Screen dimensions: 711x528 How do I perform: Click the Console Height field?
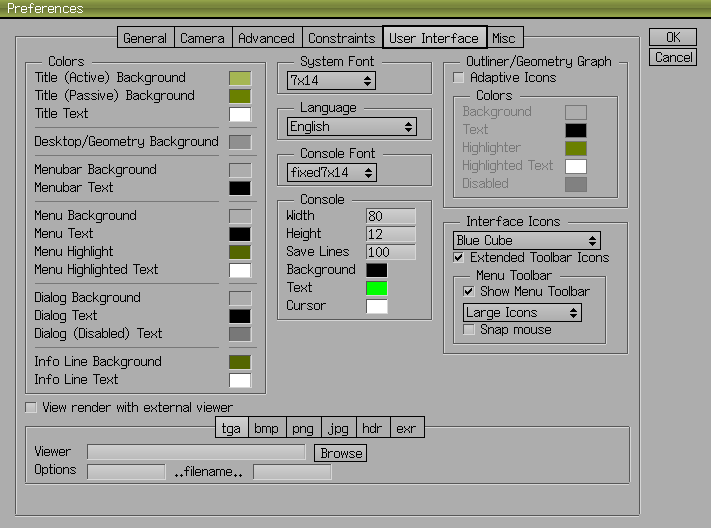390,234
